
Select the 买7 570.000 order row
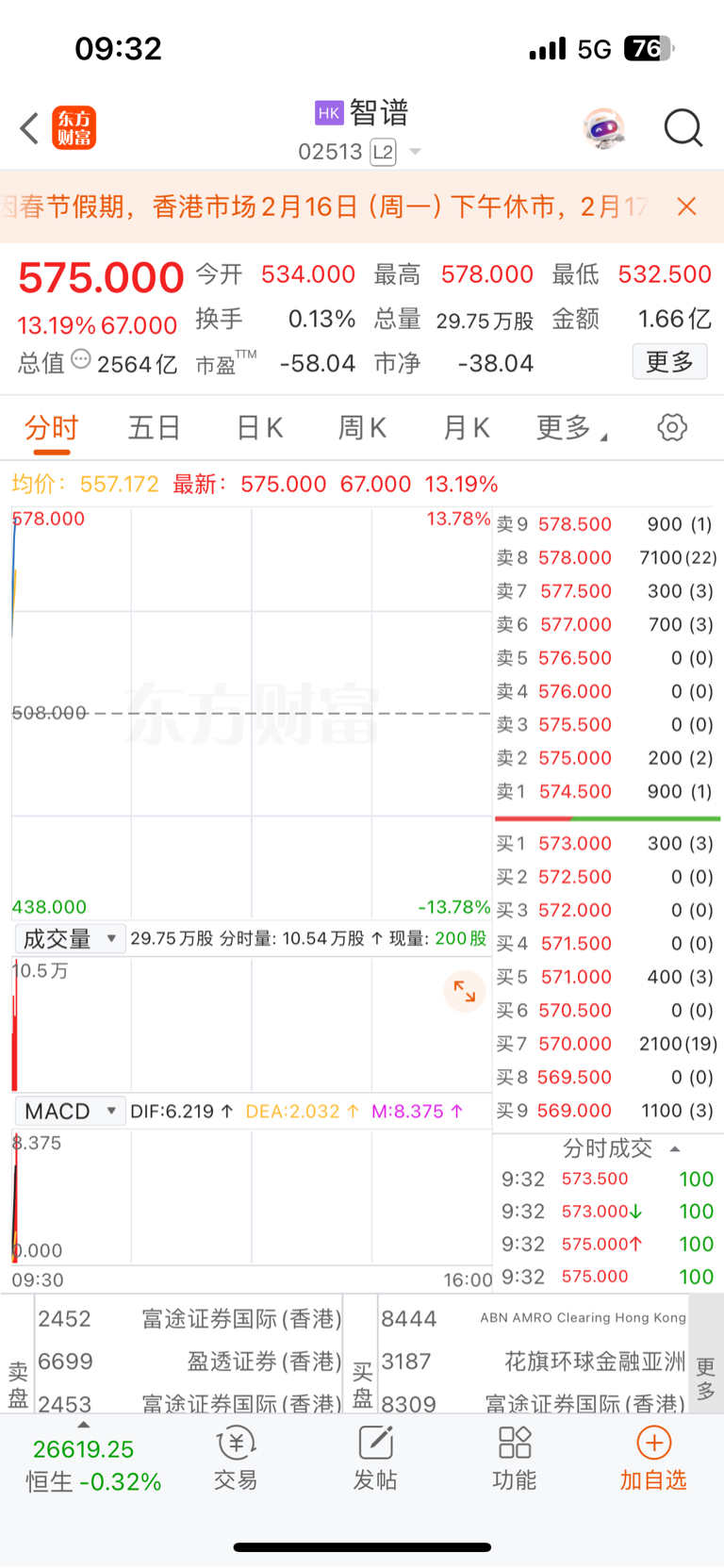pos(606,1044)
